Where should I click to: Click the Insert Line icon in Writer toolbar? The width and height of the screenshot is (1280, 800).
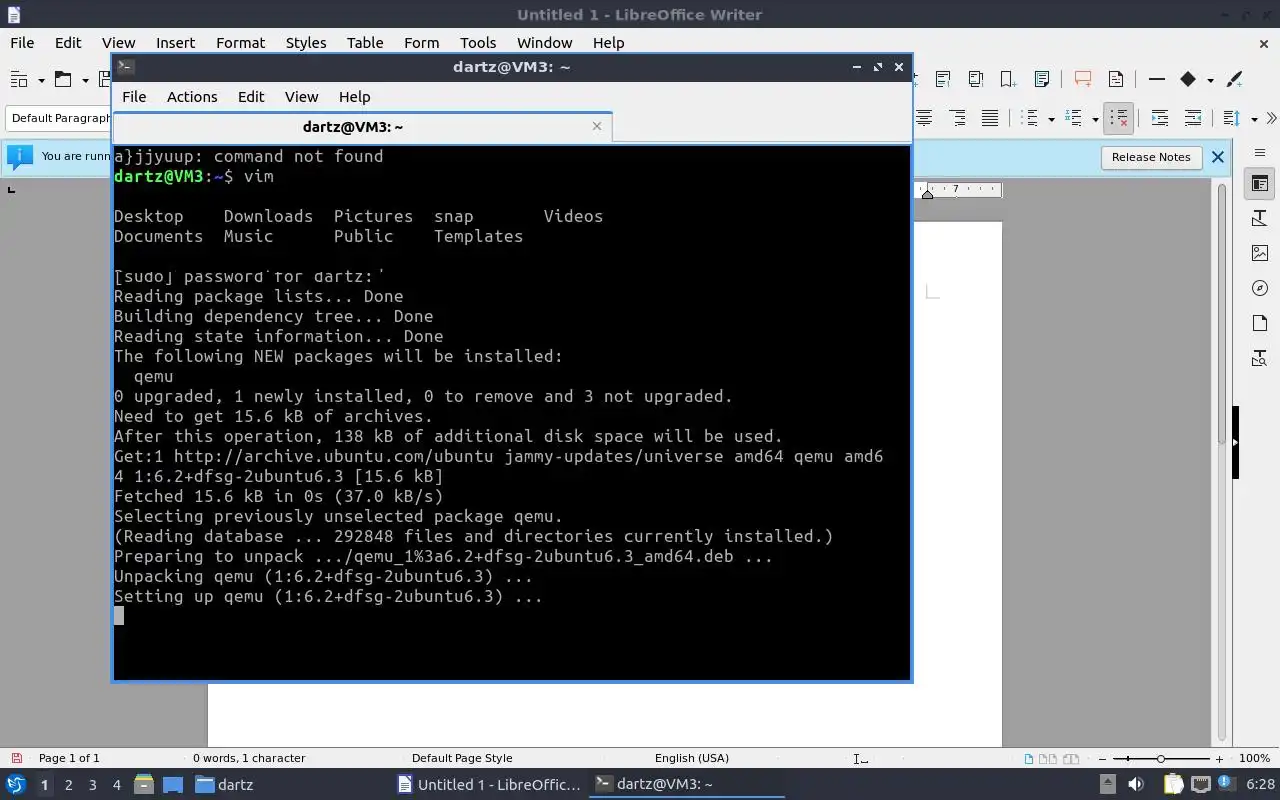pyautogui.click(x=1157, y=79)
